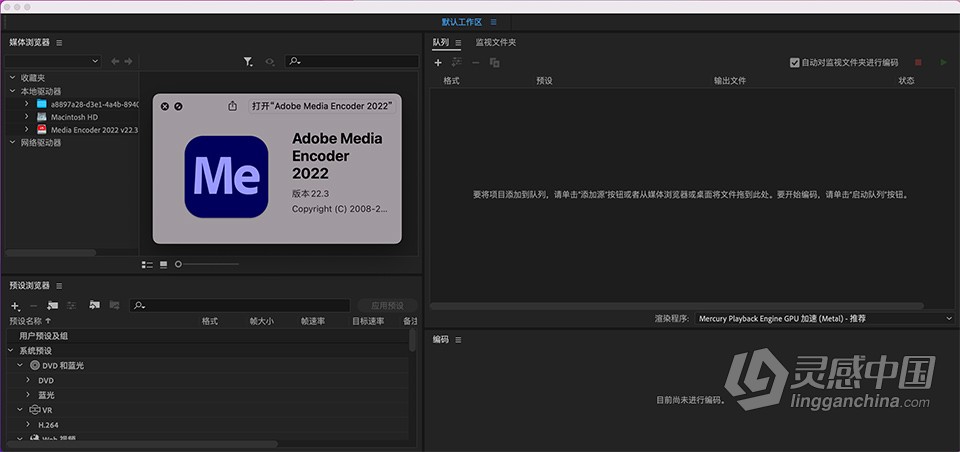
Task: Click the Me application icon thumbnail
Action: (x=226, y=176)
